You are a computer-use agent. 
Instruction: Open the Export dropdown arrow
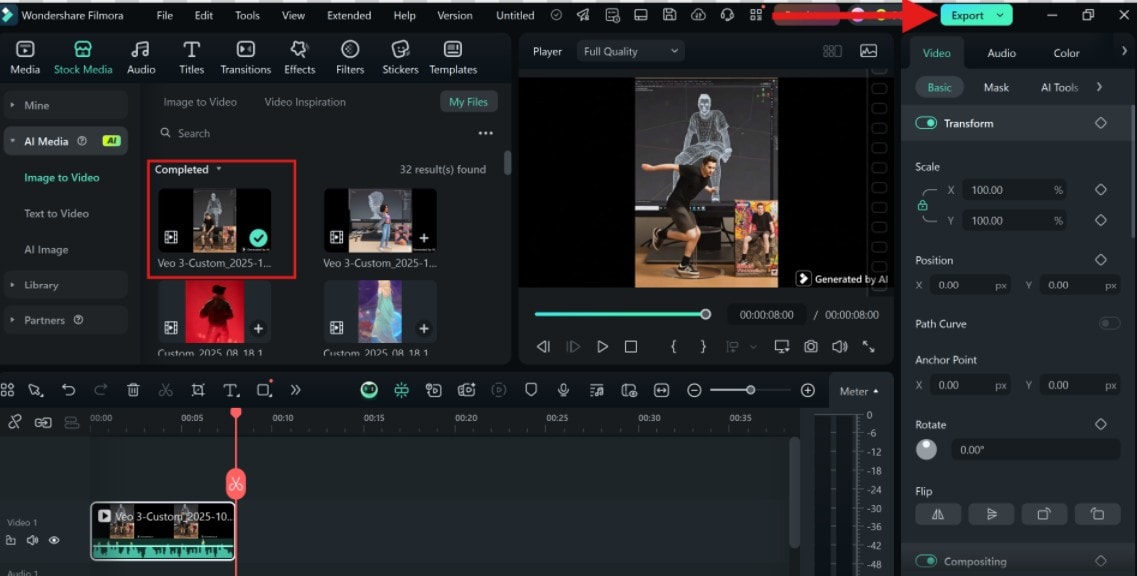click(1000, 15)
